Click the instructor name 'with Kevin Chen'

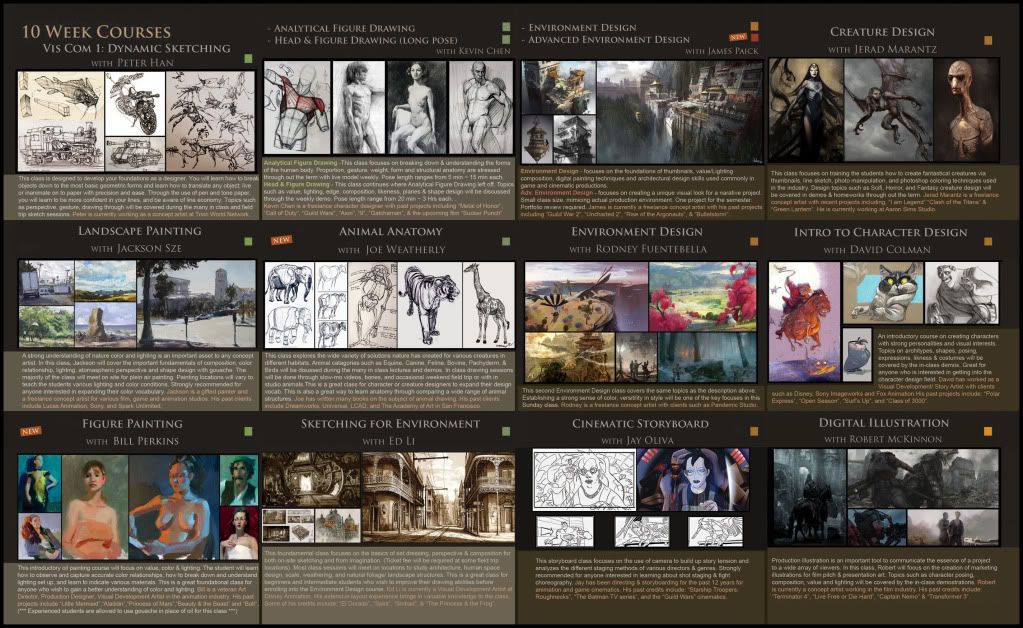tap(473, 51)
